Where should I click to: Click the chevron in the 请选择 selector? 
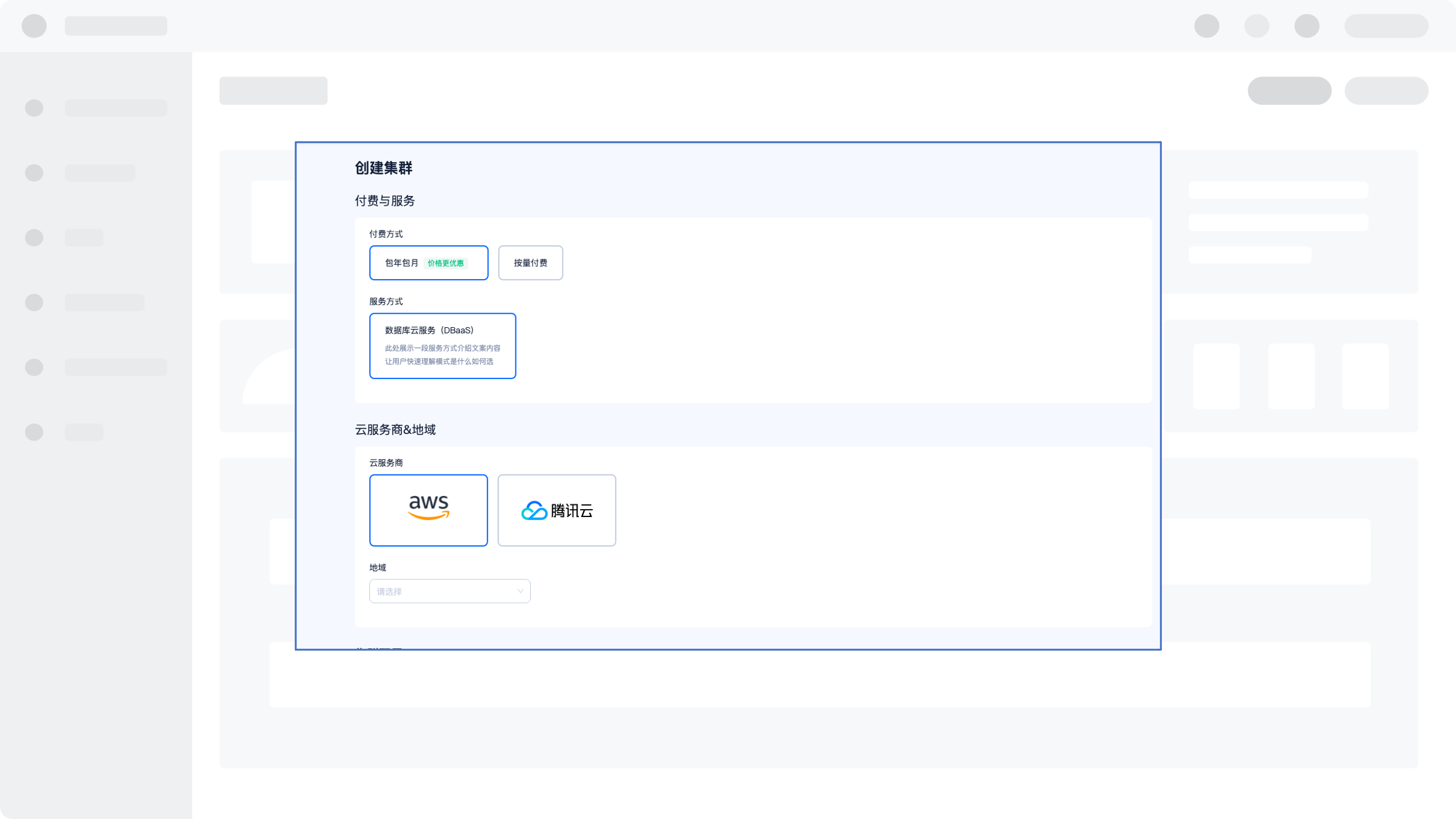tap(519, 590)
